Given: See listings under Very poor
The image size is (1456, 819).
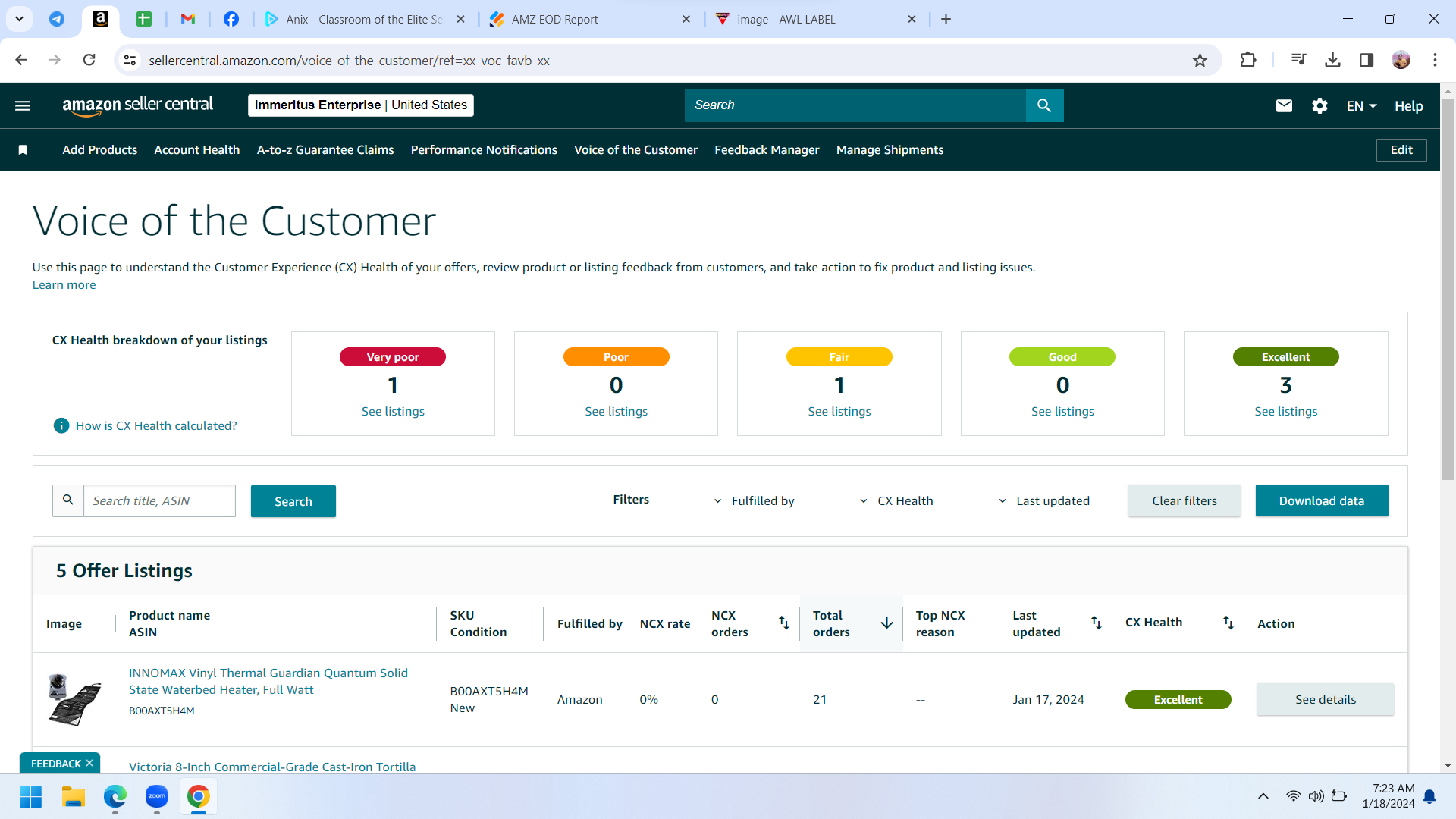Looking at the screenshot, I should 393,412.
